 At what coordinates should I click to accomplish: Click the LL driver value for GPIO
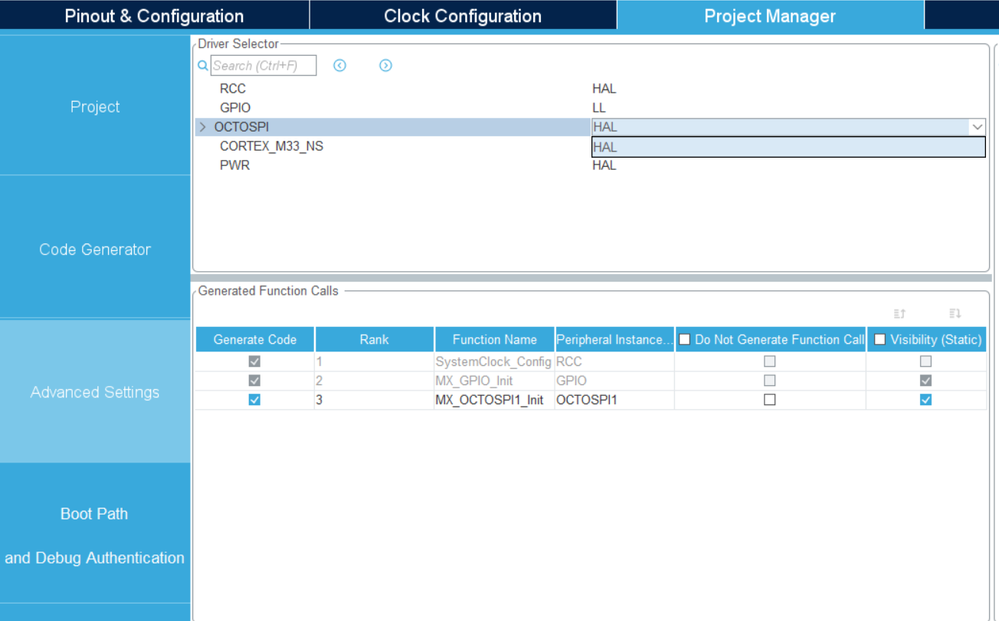599,108
